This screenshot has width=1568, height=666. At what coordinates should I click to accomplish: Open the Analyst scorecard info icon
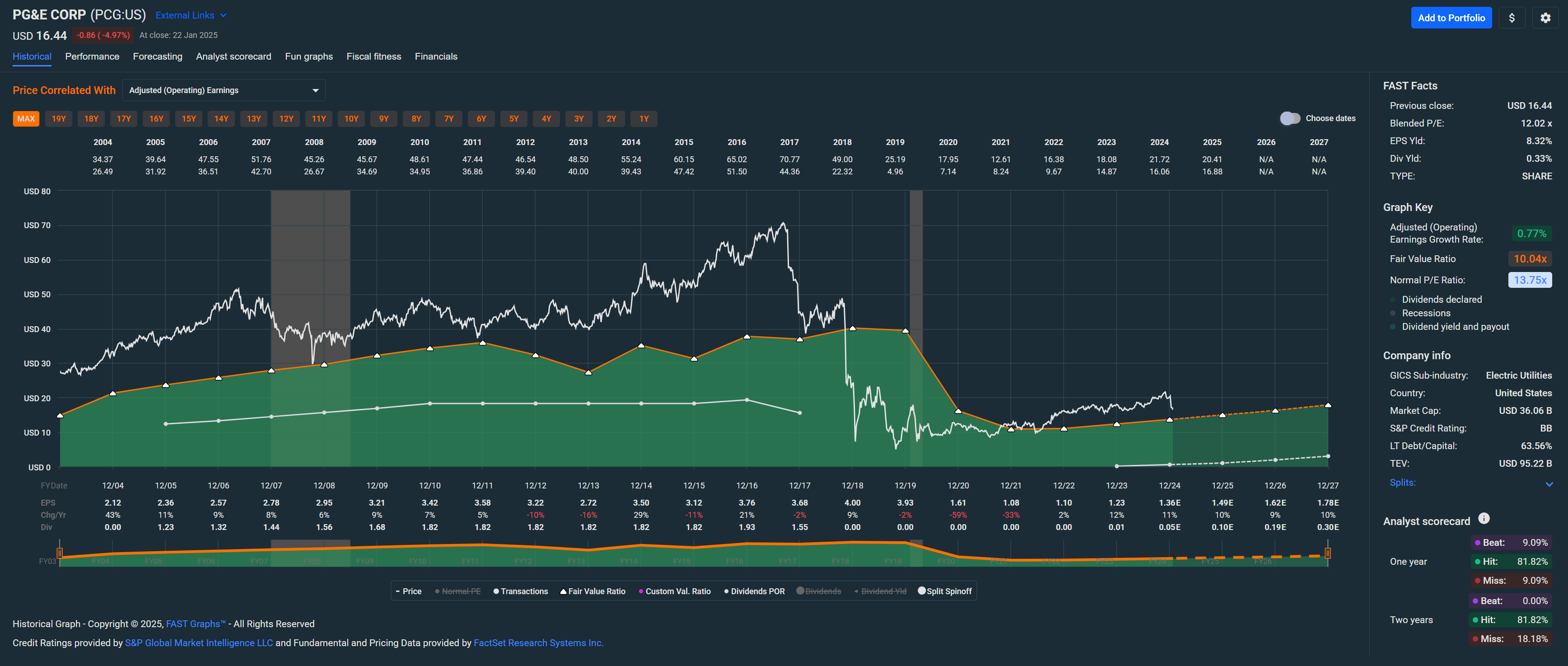[x=1484, y=519]
